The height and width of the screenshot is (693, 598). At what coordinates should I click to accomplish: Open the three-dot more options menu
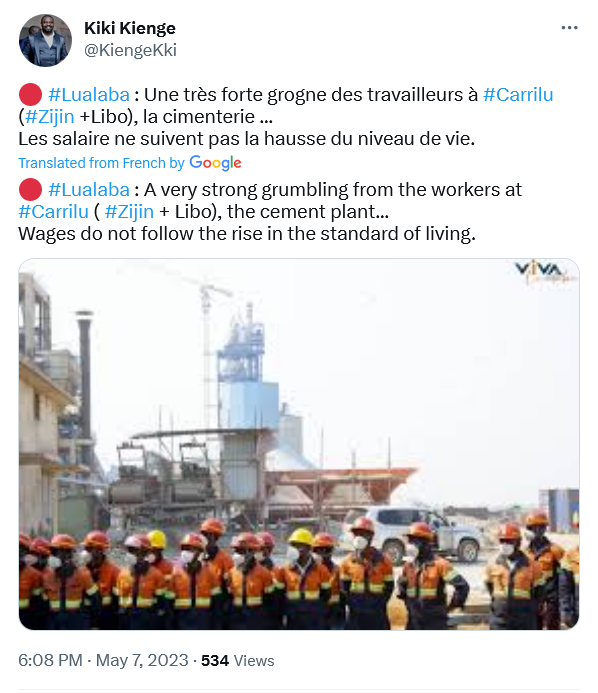tap(569, 28)
